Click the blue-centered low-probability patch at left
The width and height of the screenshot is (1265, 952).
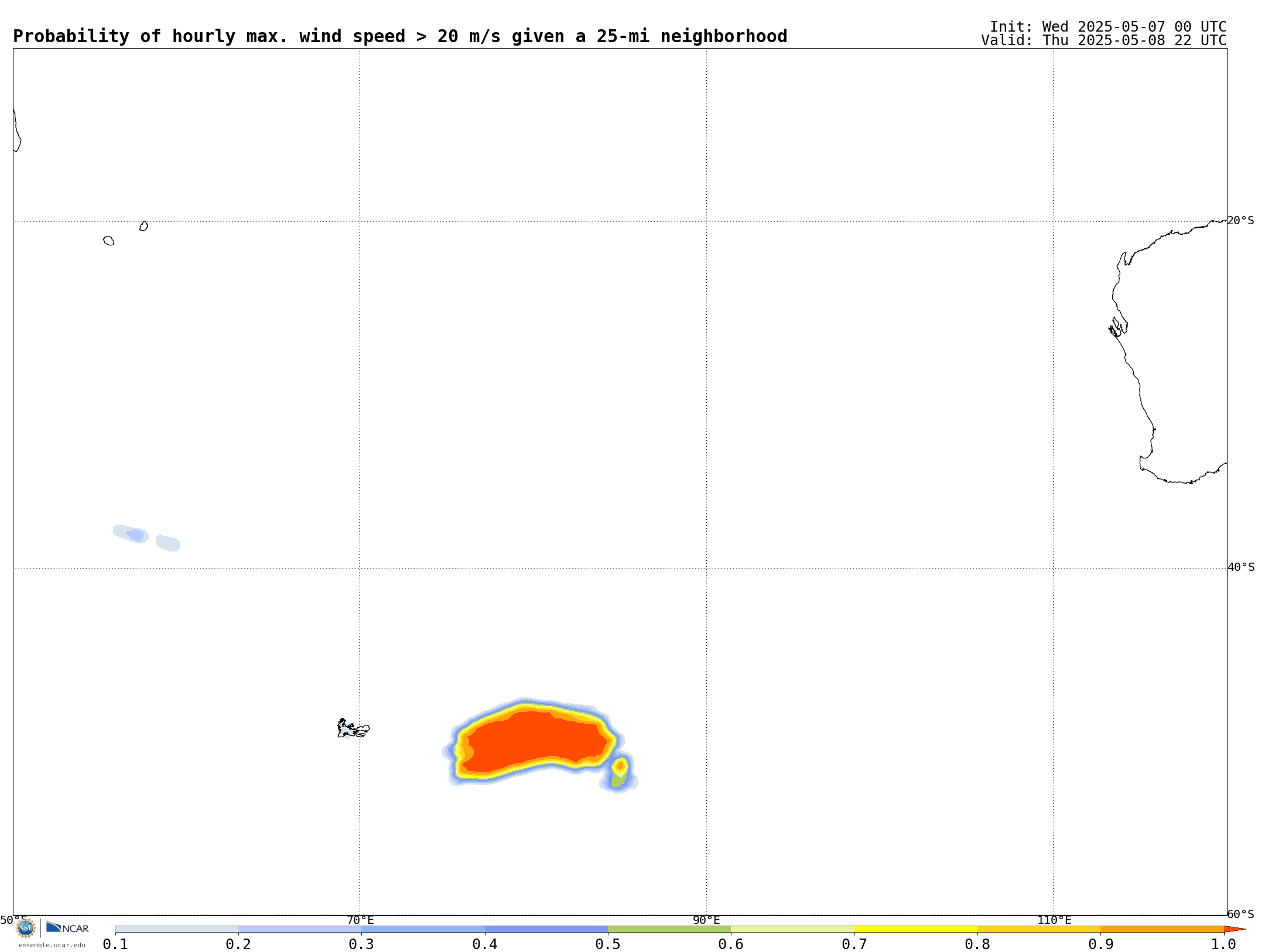click(x=131, y=533)
